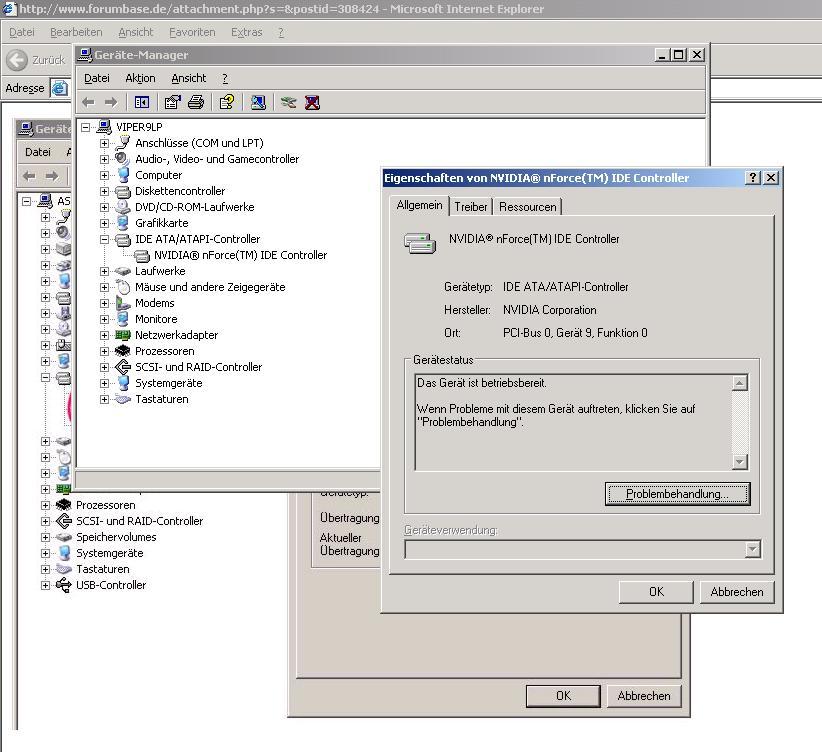Expand the Laufwerke node
Viewport: 822px width, 752px height.
click(104, 271)
